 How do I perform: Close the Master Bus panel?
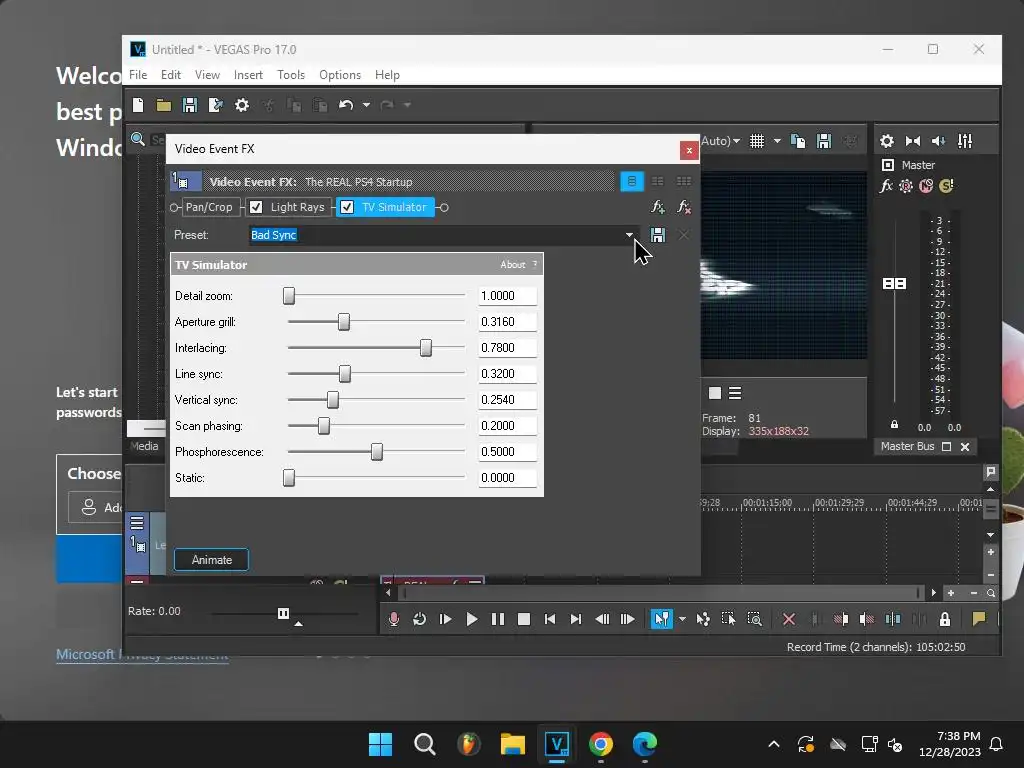(965, 447)
